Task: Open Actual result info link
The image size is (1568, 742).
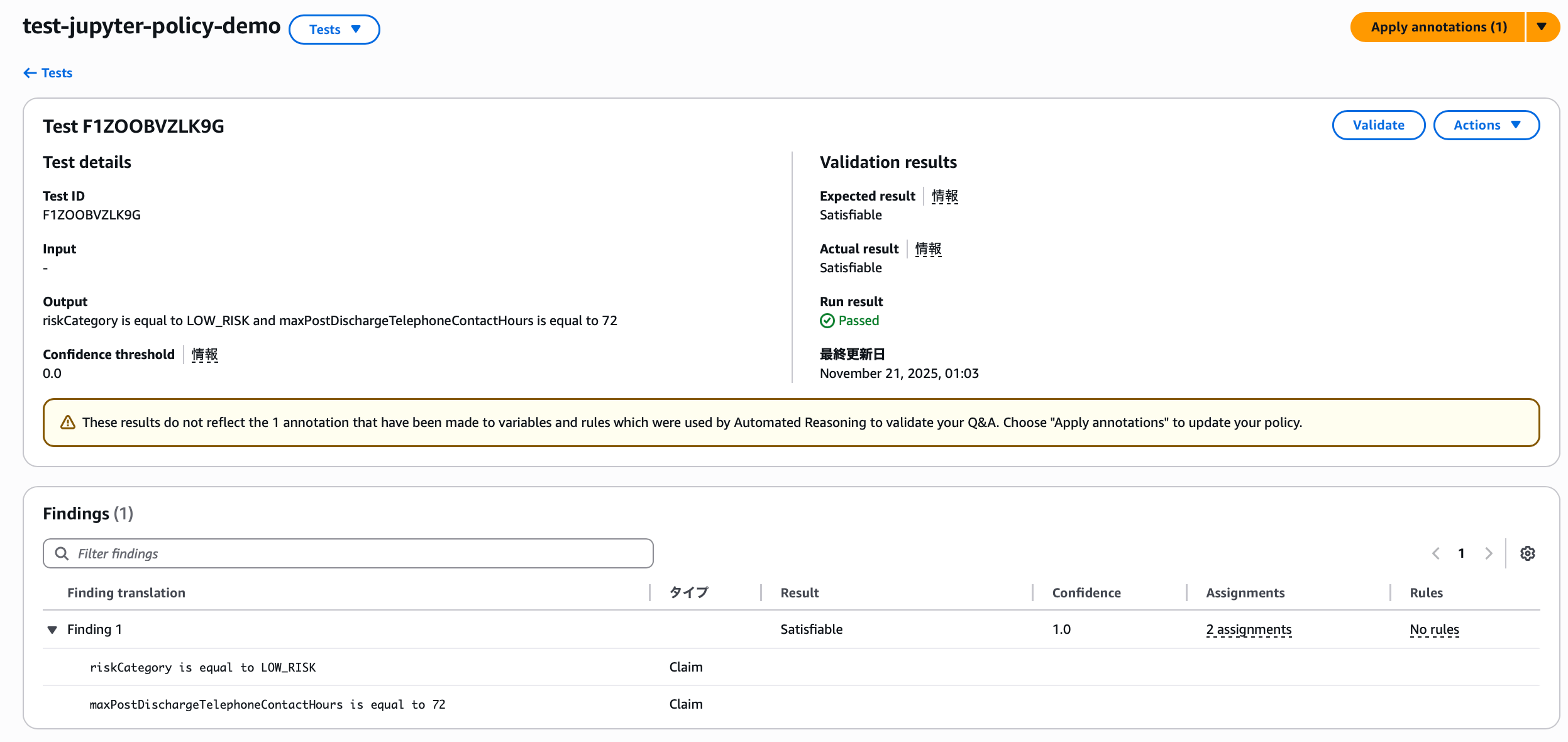Action: pyautogui.click(x=928, y=249)
